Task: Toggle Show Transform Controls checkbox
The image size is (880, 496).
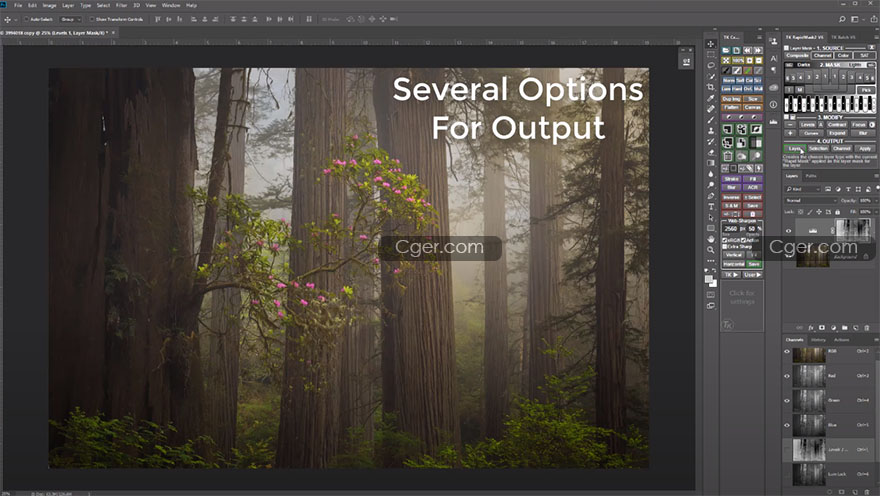Action: click(91, 19)
